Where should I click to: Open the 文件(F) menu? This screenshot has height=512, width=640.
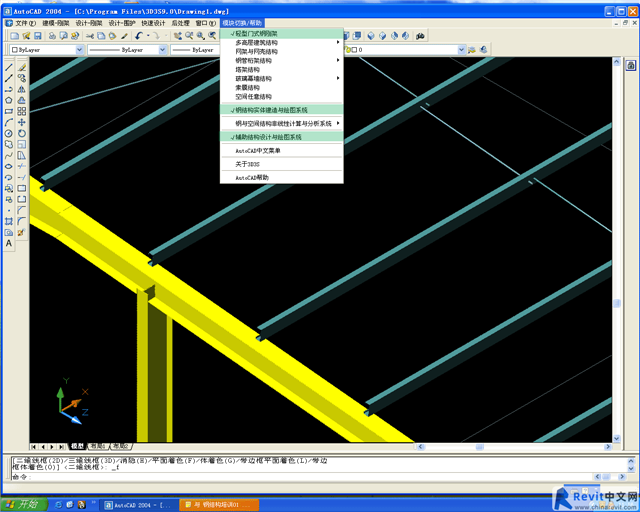(24, 23)
